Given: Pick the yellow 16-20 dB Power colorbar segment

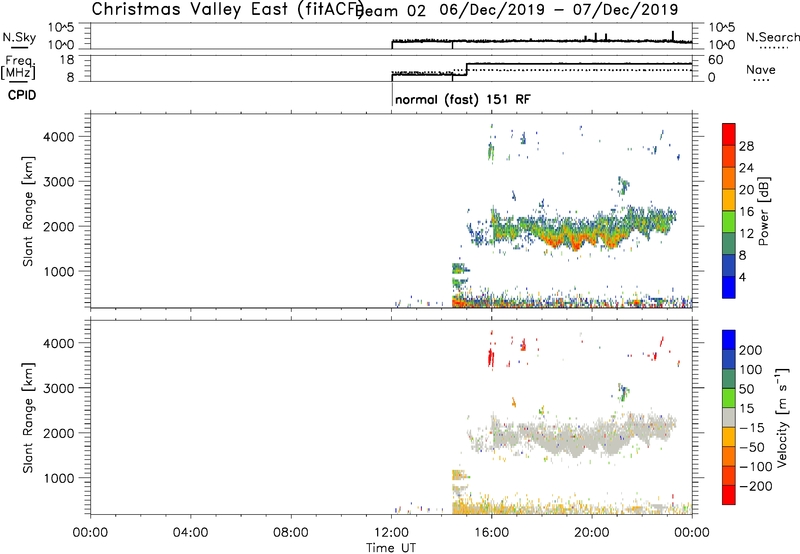Looking at the screenshot, I should click(x=729, y=200).
